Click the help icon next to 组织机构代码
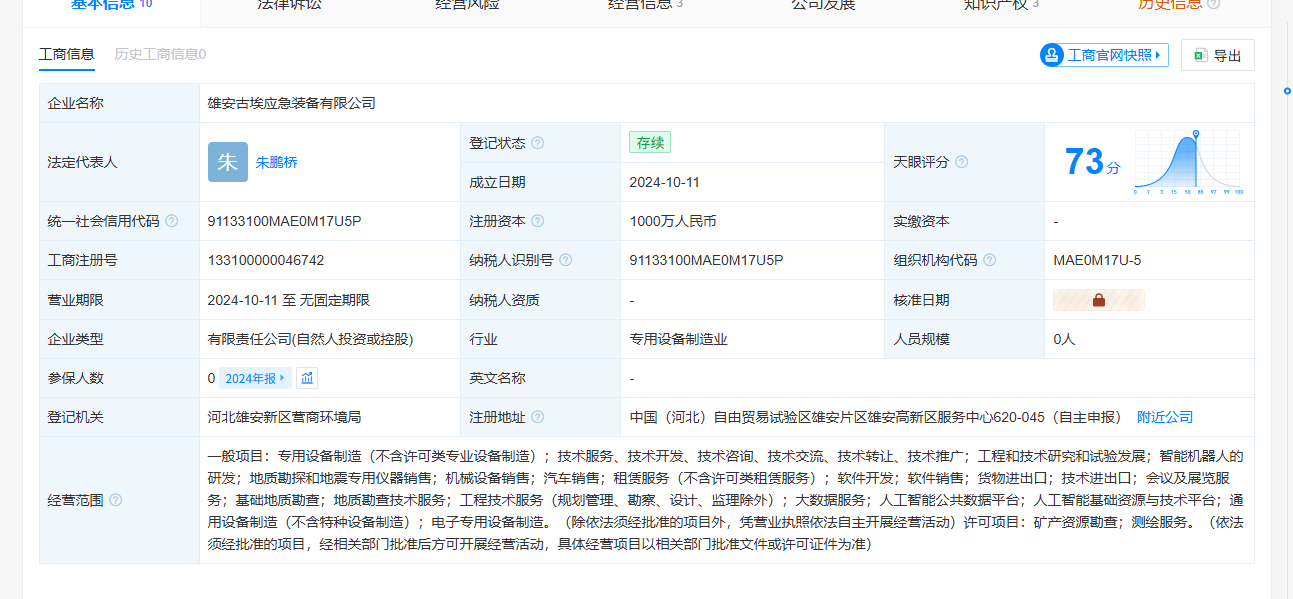 point(990,260)
